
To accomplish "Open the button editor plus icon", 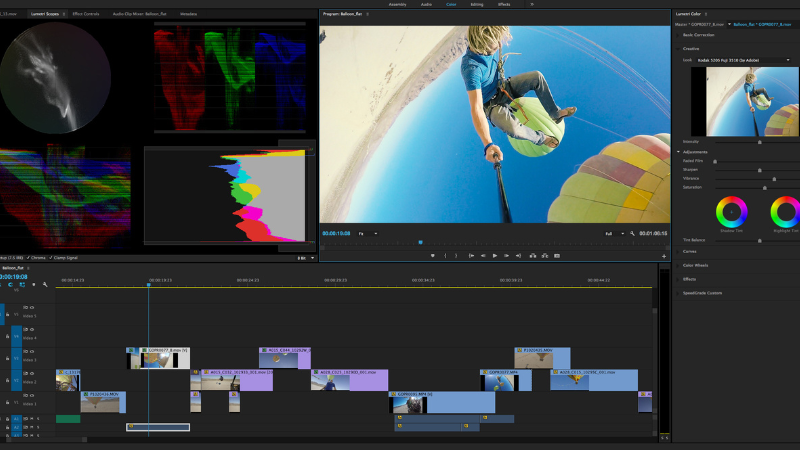I will click(x=663, y=256).
